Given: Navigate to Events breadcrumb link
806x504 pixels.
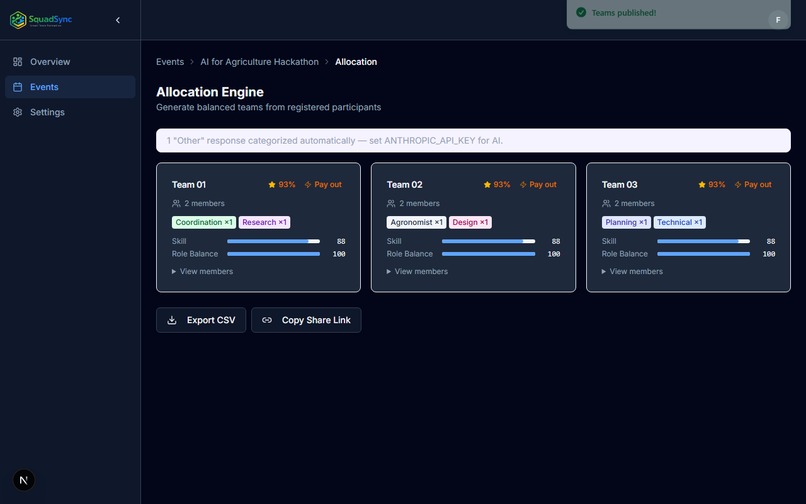Looking at the screenshot, I should (170, 62).
